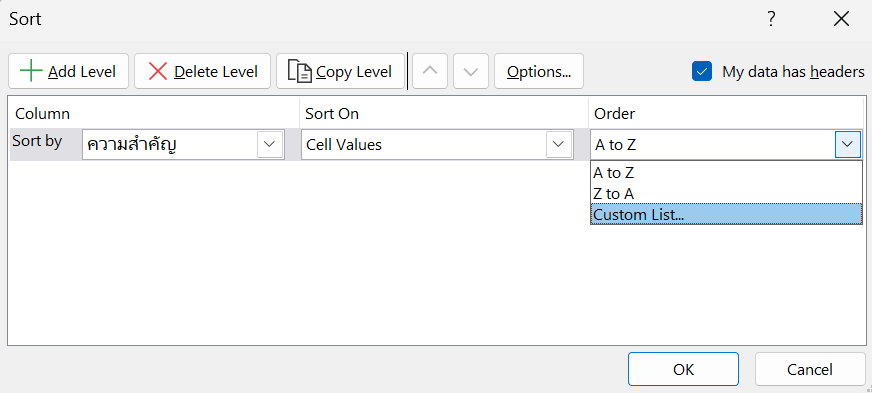The height and width of the screenshot is (393, 872).
Task: Click the Copy Level button
Action: 340,71
